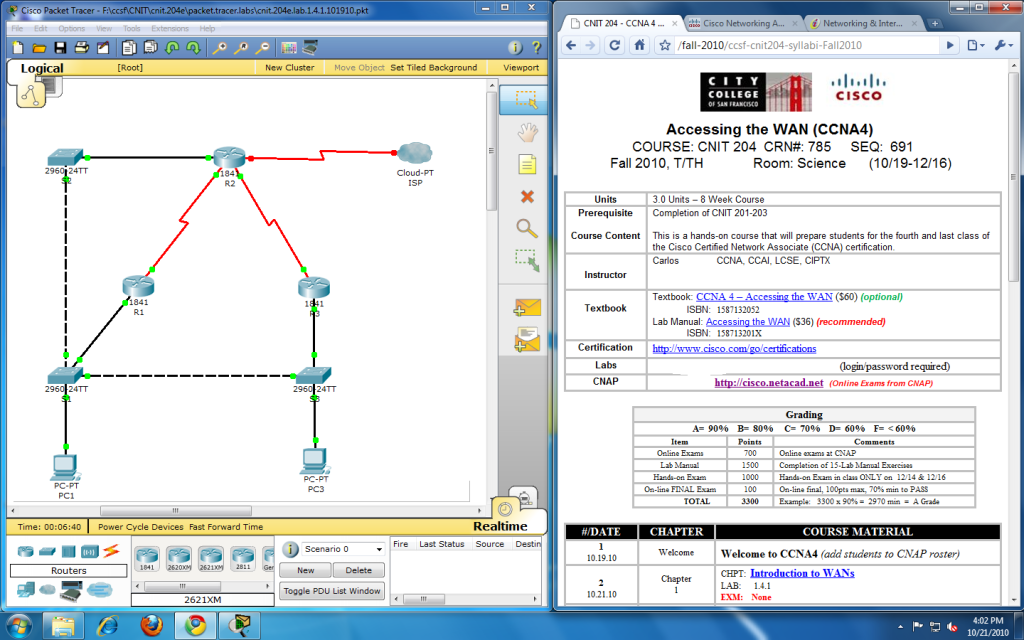Image resolution: width=1024 pixels, height=640 pixels.
Task: Add a Complex PDU envelope
Action: click(527, 339)
